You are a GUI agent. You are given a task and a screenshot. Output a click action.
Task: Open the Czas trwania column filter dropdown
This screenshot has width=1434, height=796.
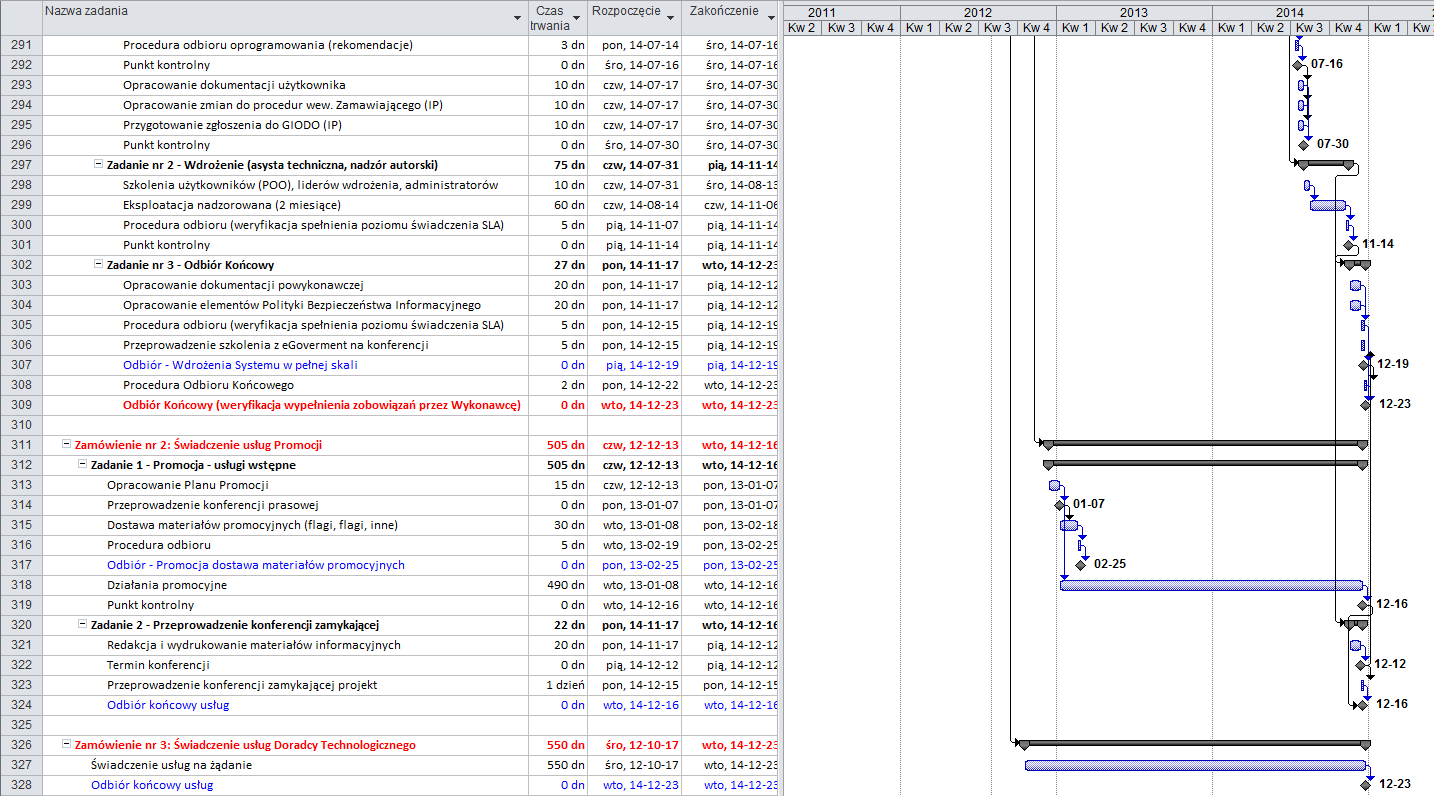pyautogui.click(x=574, y=18)
